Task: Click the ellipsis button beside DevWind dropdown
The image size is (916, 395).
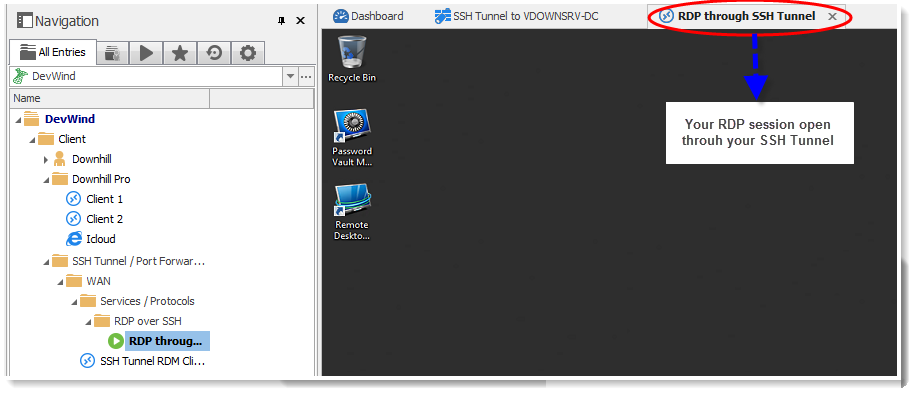Action: point(307,76)
